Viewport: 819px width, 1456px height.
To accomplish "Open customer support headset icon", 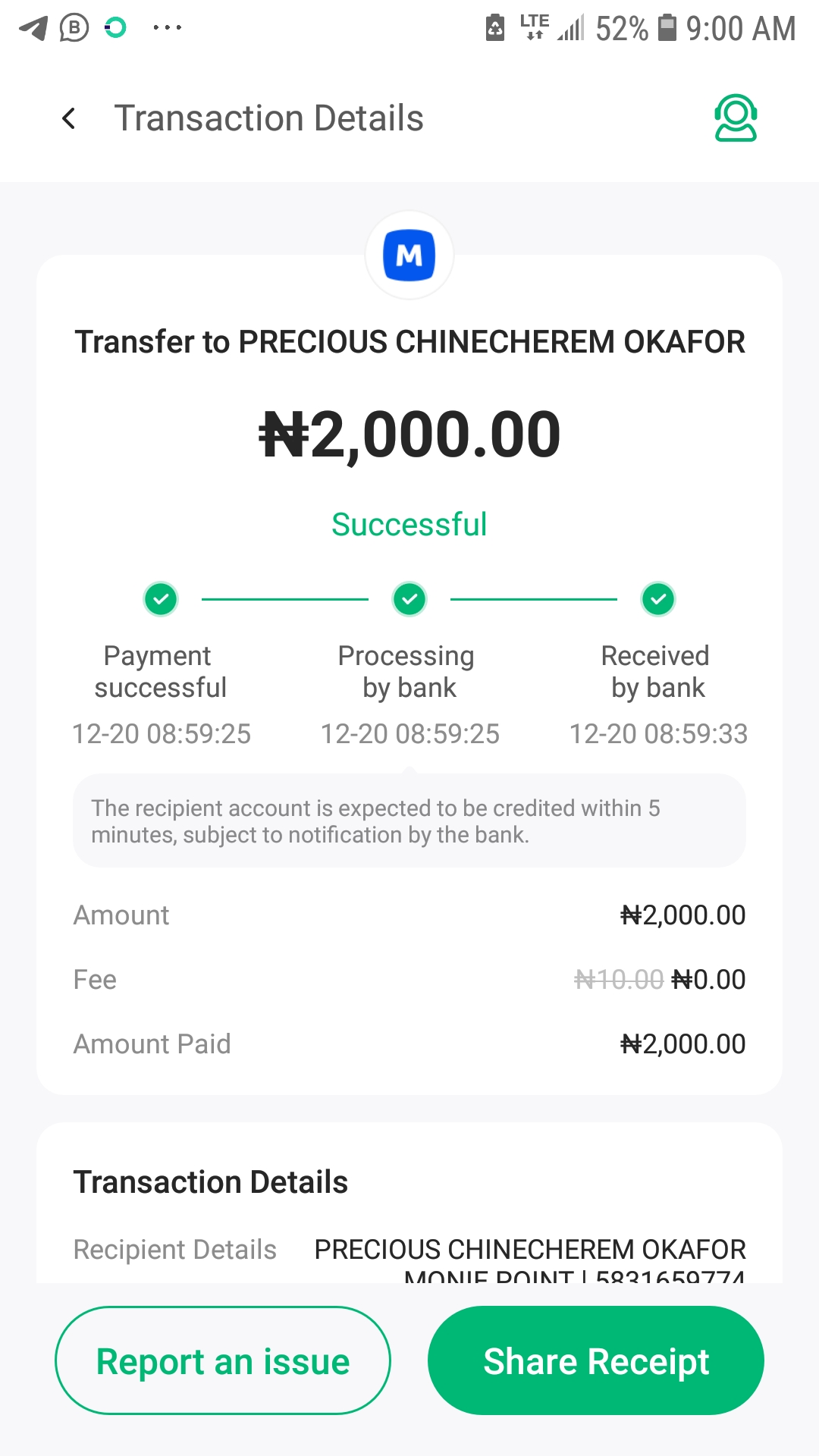I will click(x=735, y=118).
